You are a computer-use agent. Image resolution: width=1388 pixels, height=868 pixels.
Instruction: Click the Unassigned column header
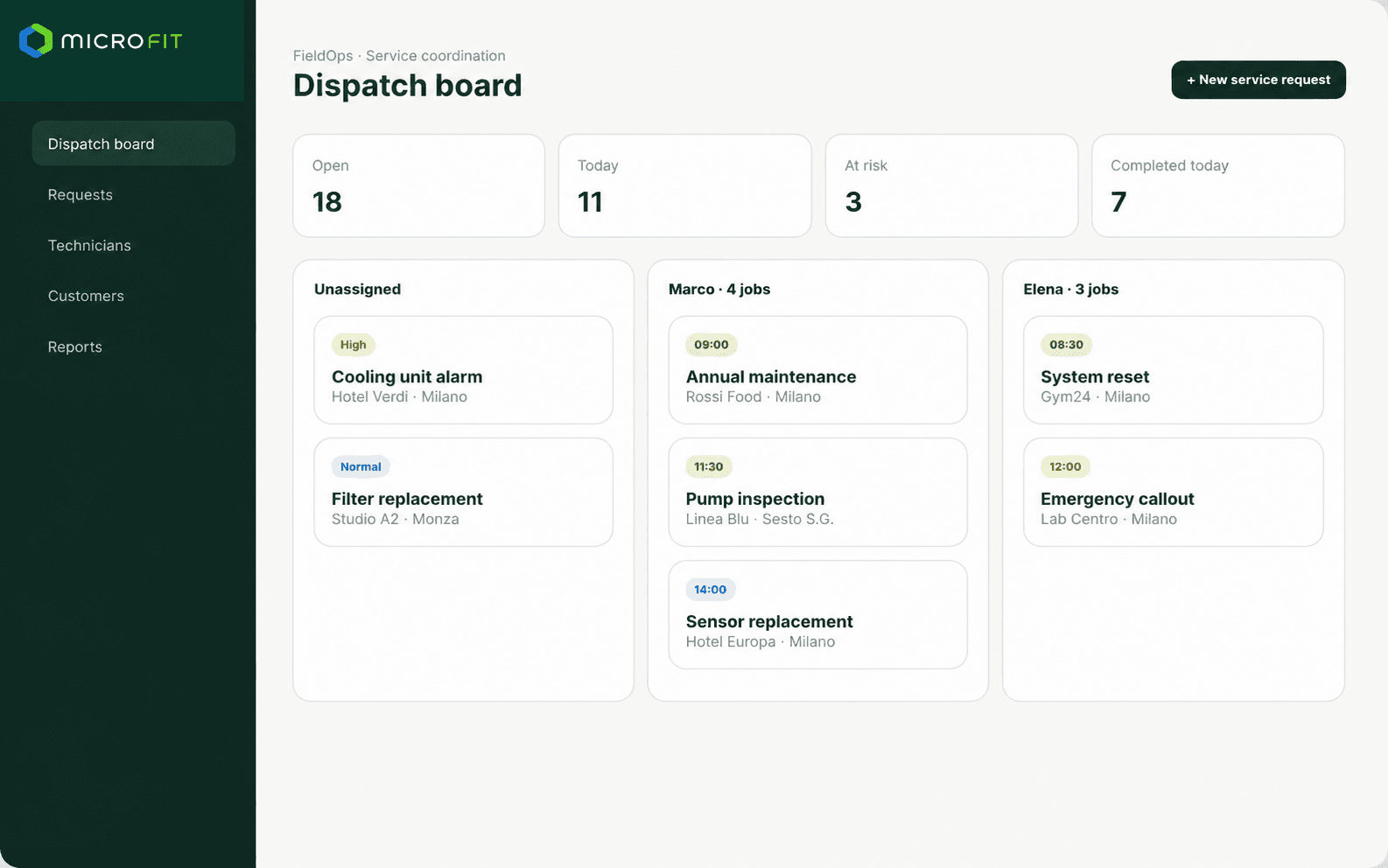(357, 290)
